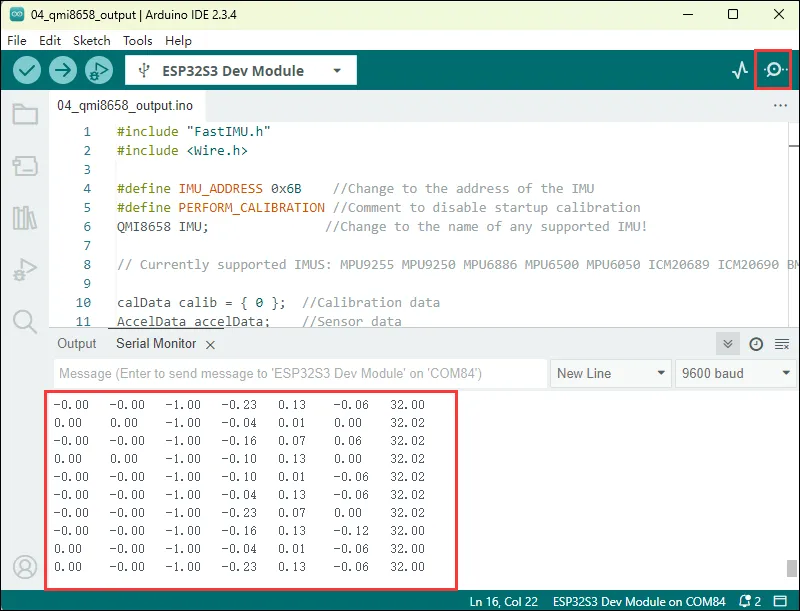This screenshot has width=800, height=611.
Task: Click the notifications icon in status bar
Action: tap(745, 602)
